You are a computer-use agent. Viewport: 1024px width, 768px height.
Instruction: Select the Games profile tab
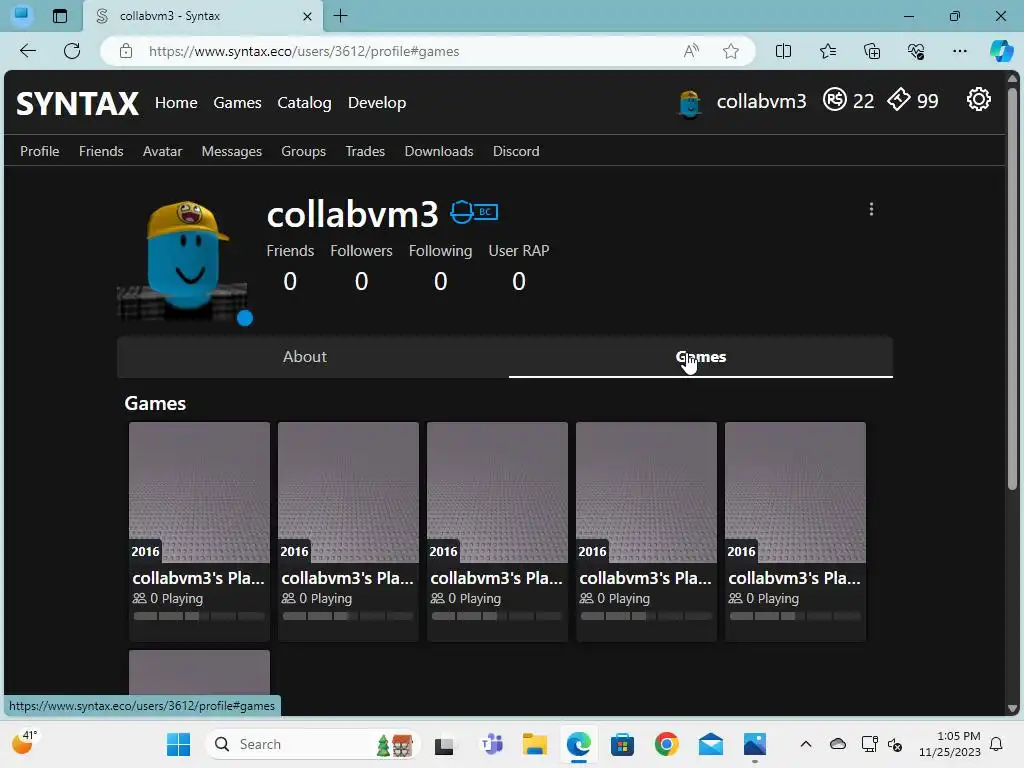pyautogui.click(x=701, y=357)
